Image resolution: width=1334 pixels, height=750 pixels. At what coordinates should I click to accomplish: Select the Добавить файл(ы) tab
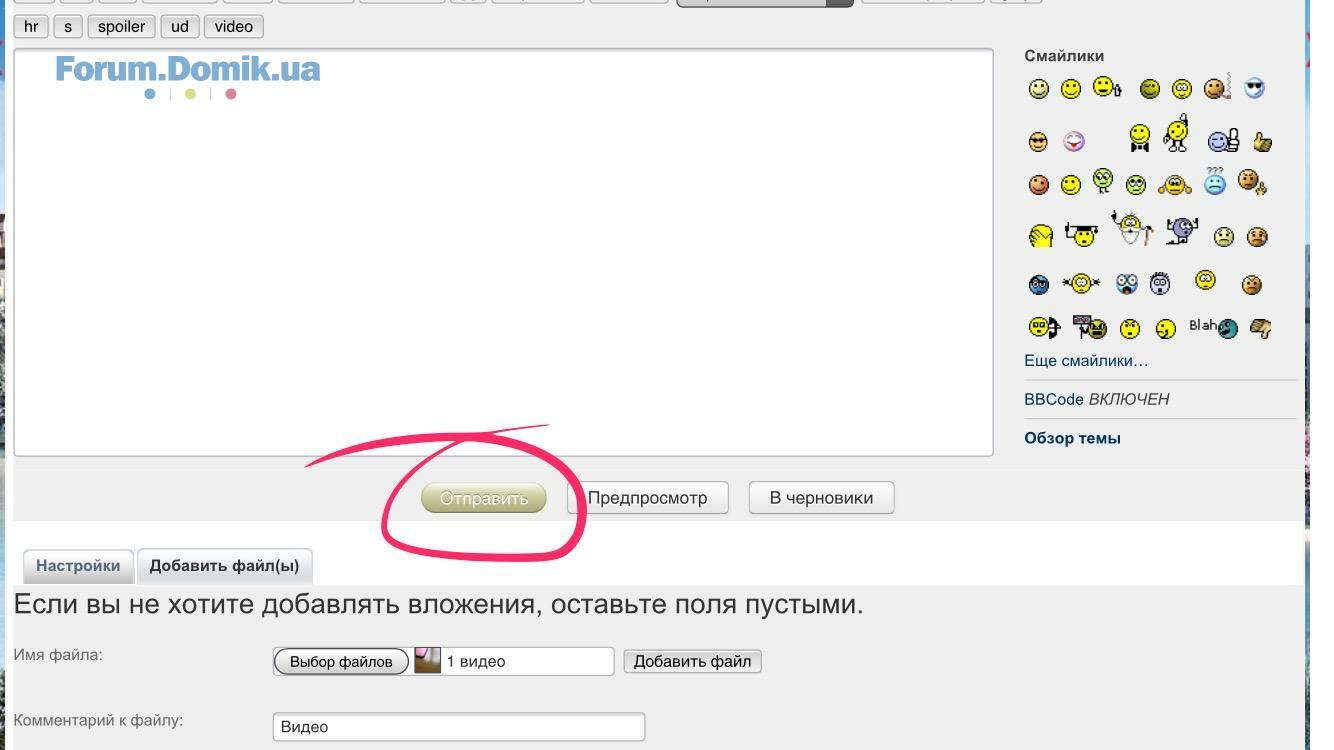point(224,566)
